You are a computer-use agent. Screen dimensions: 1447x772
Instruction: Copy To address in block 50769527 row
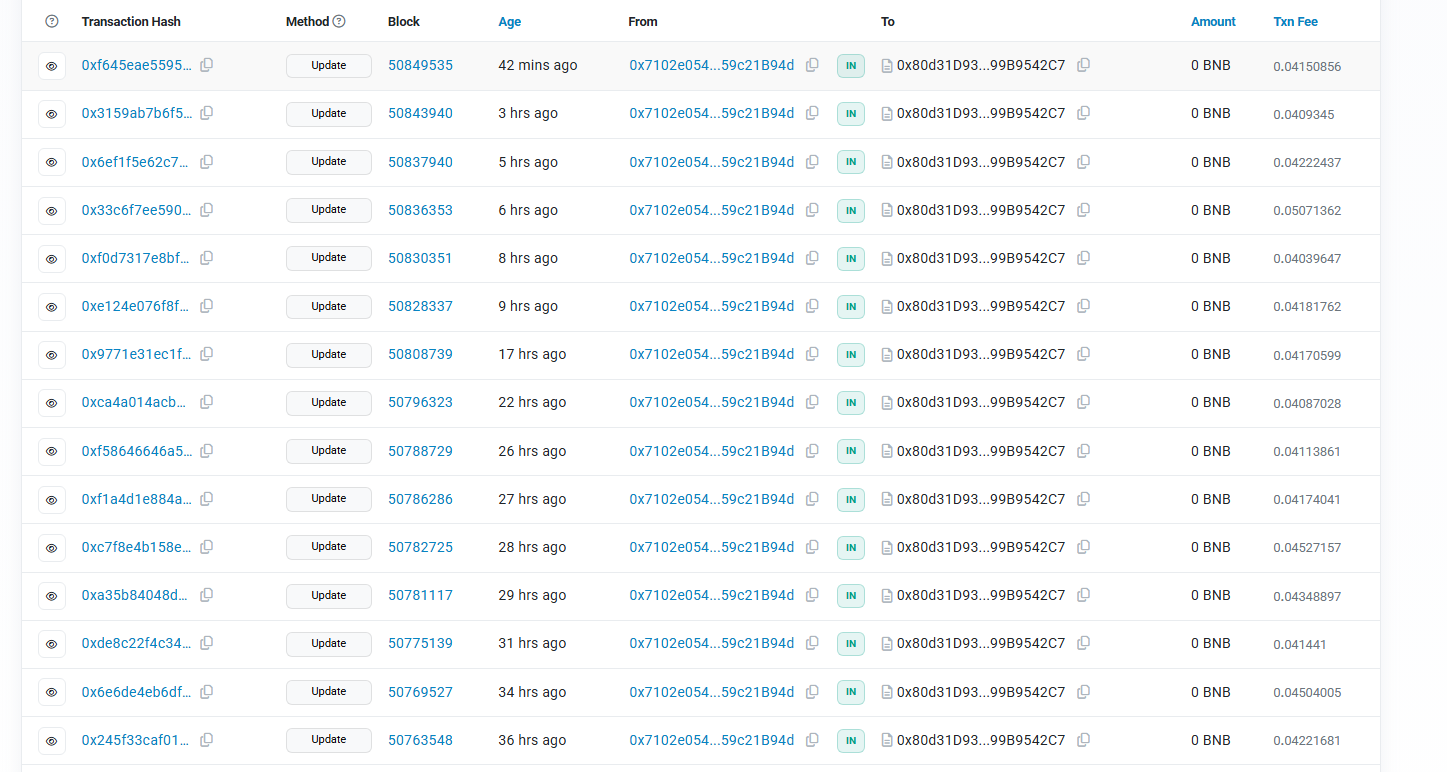(x=1083, y=692)
